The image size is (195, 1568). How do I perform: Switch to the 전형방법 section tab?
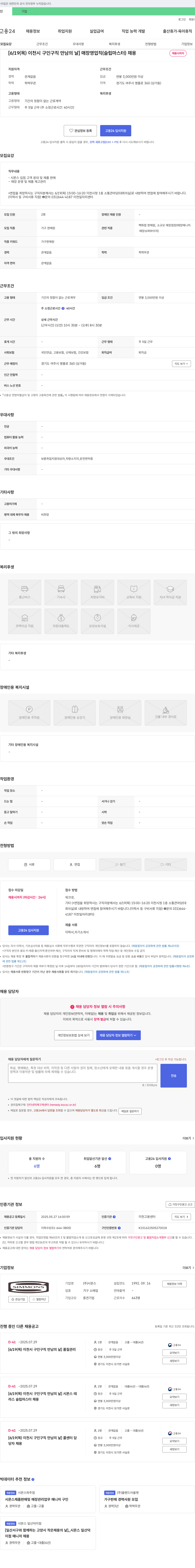pos(151,44)
